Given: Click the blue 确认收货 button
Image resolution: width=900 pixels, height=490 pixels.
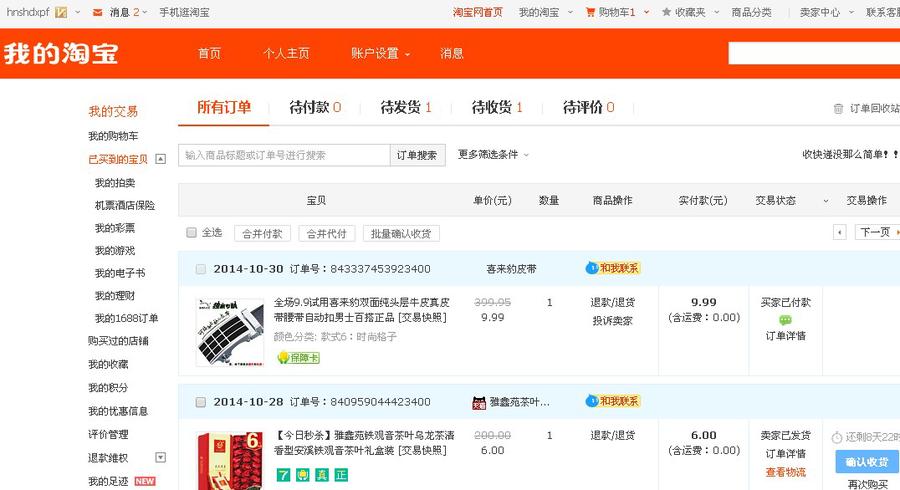Looking at the screenshot, I should tap(867, 462).
